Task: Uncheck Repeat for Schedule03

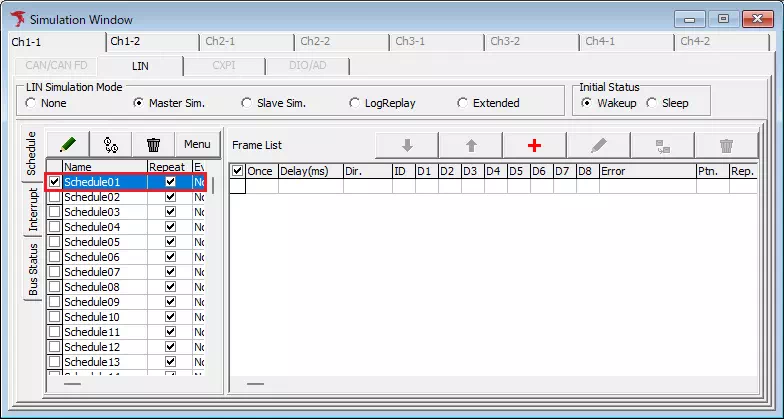Action: pyautogui.click(x=170, y=212)
